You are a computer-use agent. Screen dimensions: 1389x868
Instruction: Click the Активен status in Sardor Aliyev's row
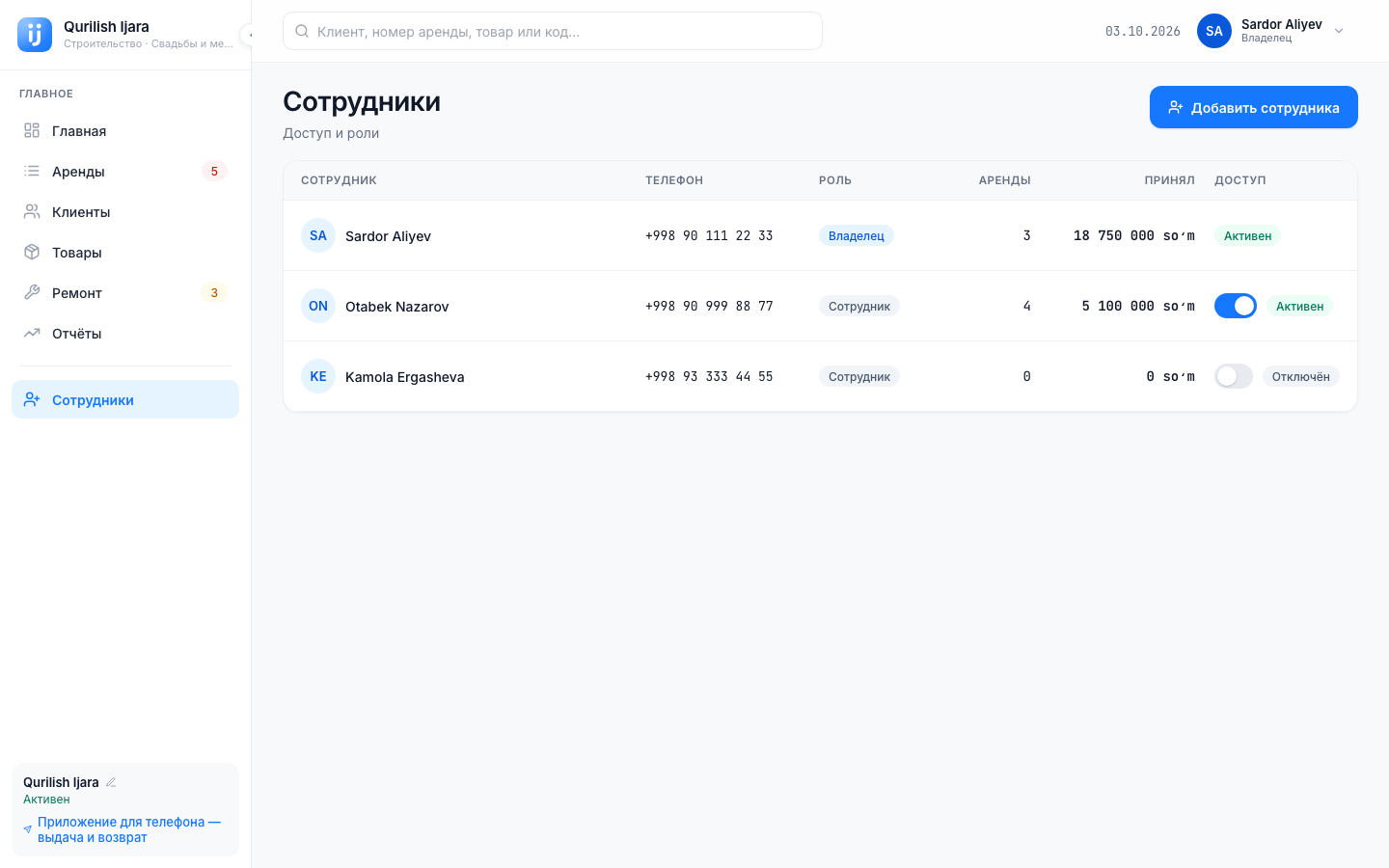[1247, 235]
